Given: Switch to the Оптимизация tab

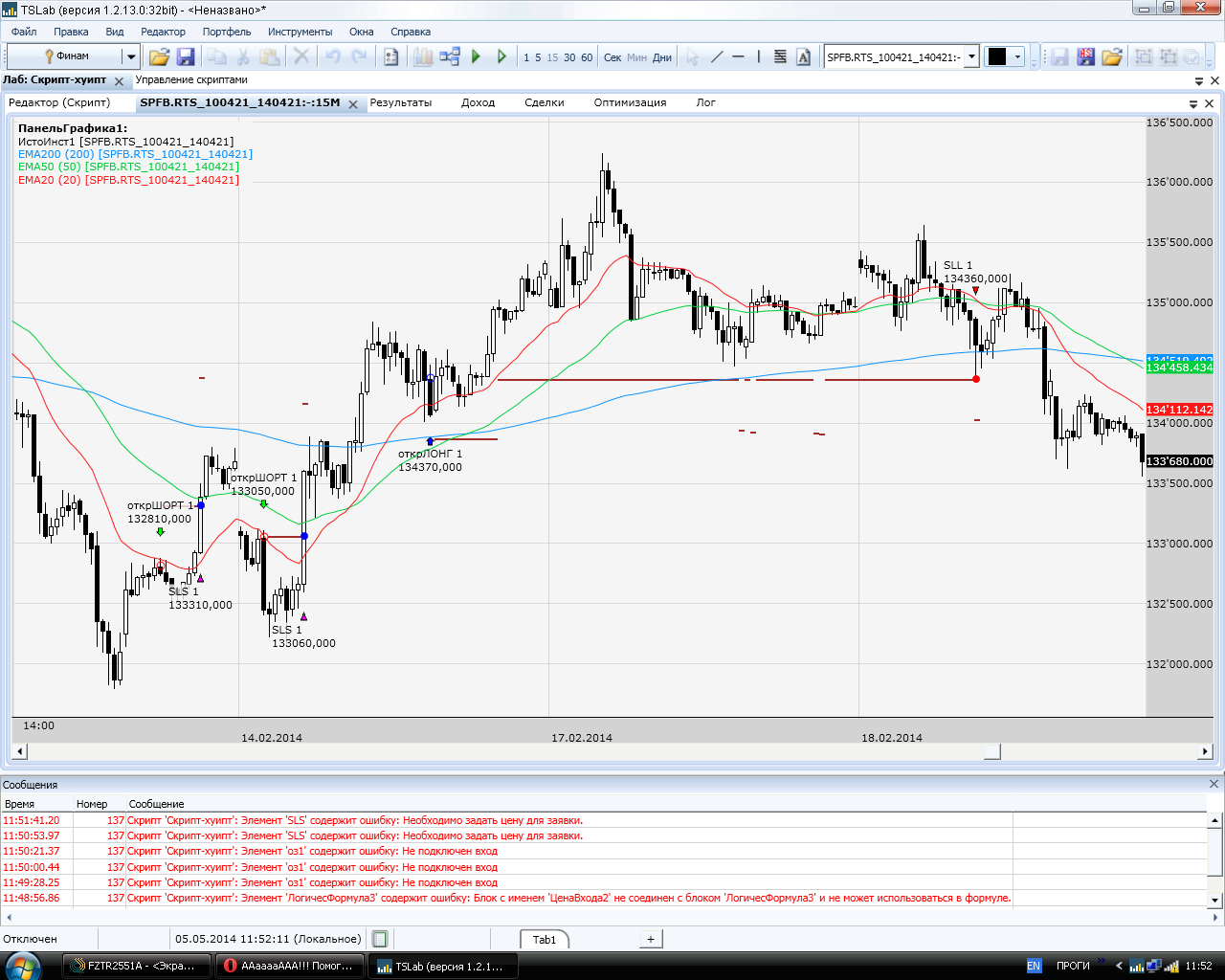Looking at the screenshot, I should coord(630,102).
